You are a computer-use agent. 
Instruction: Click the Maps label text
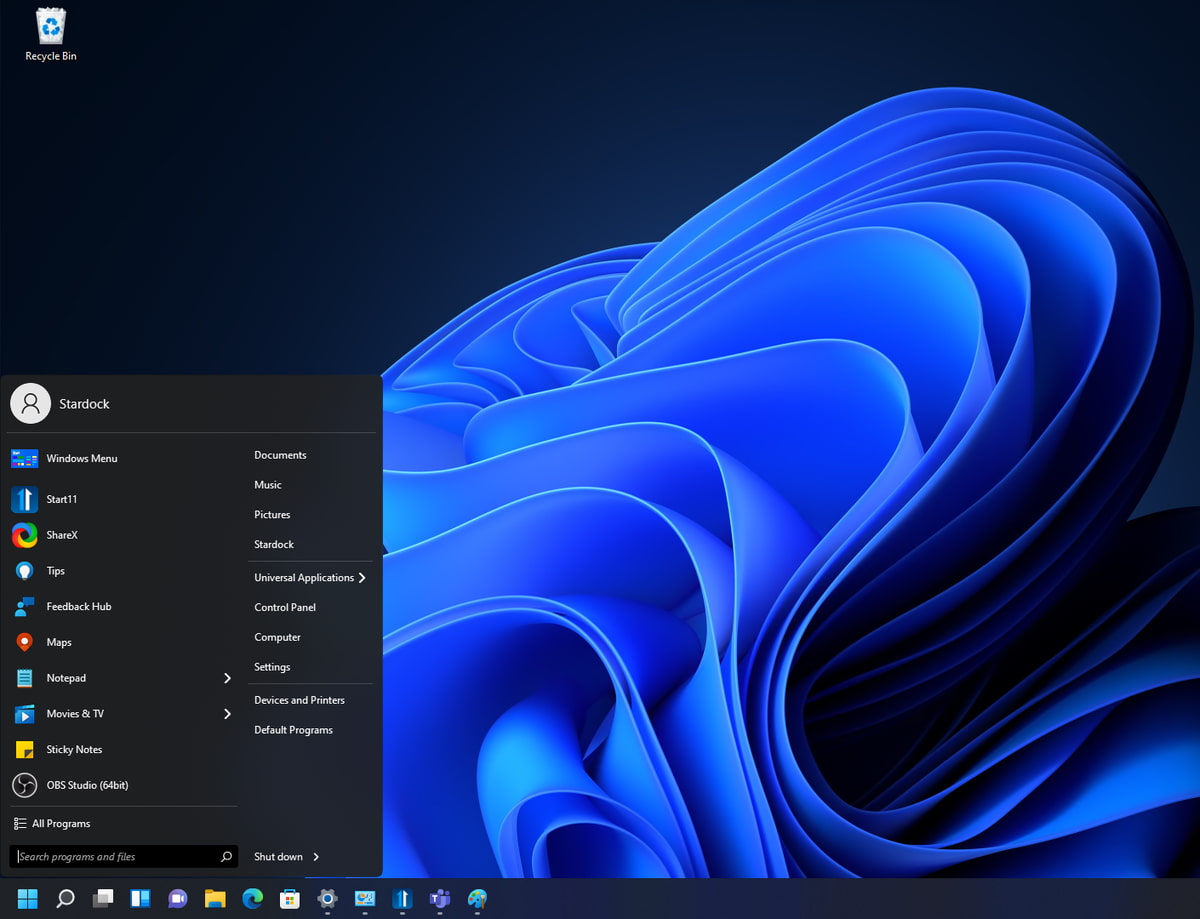pos(59,642)
